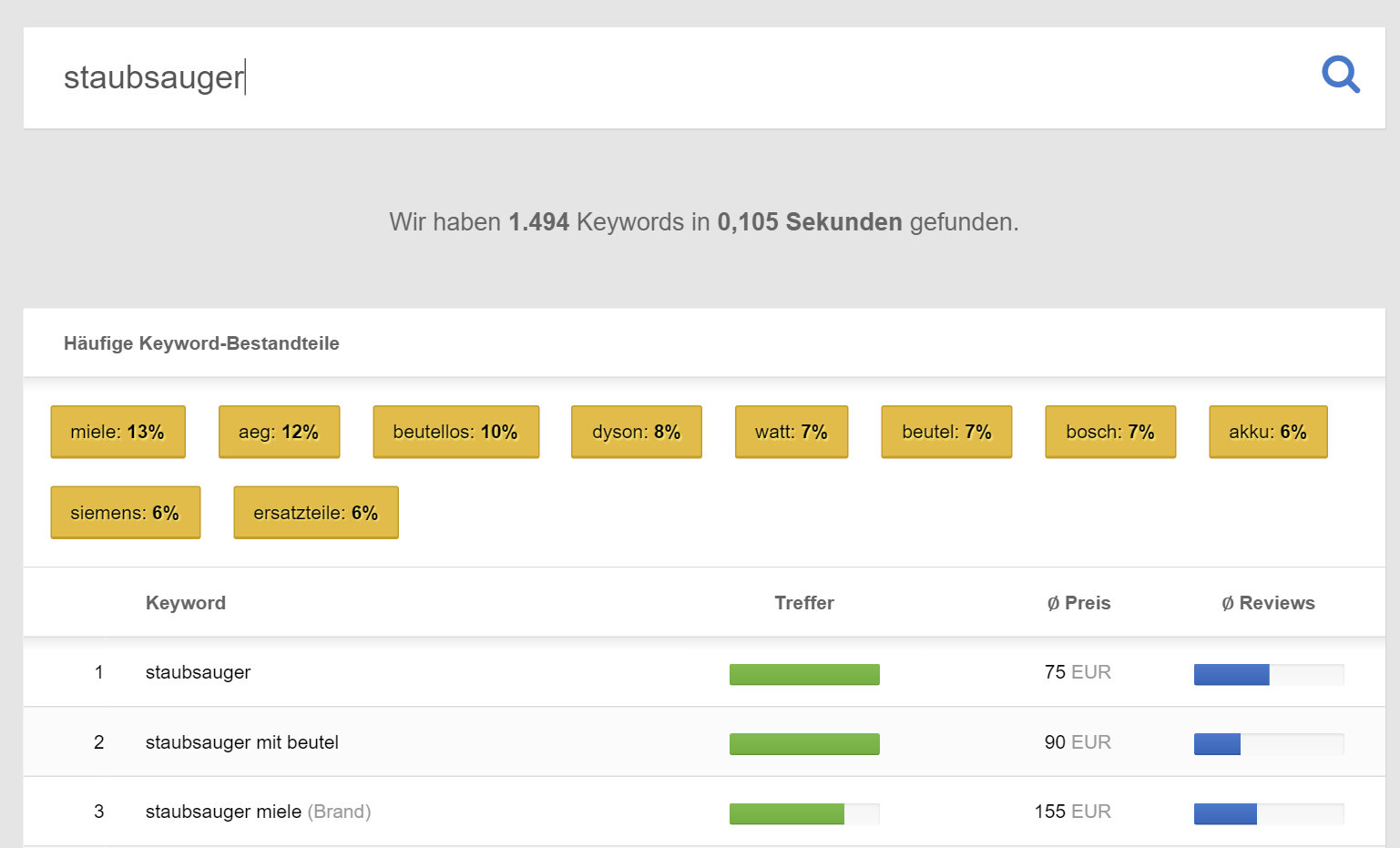Choose the 'beutellos: 10%' keyword tag
The width and height of the screenshot is (1400, 848).
tap(455, 432)
